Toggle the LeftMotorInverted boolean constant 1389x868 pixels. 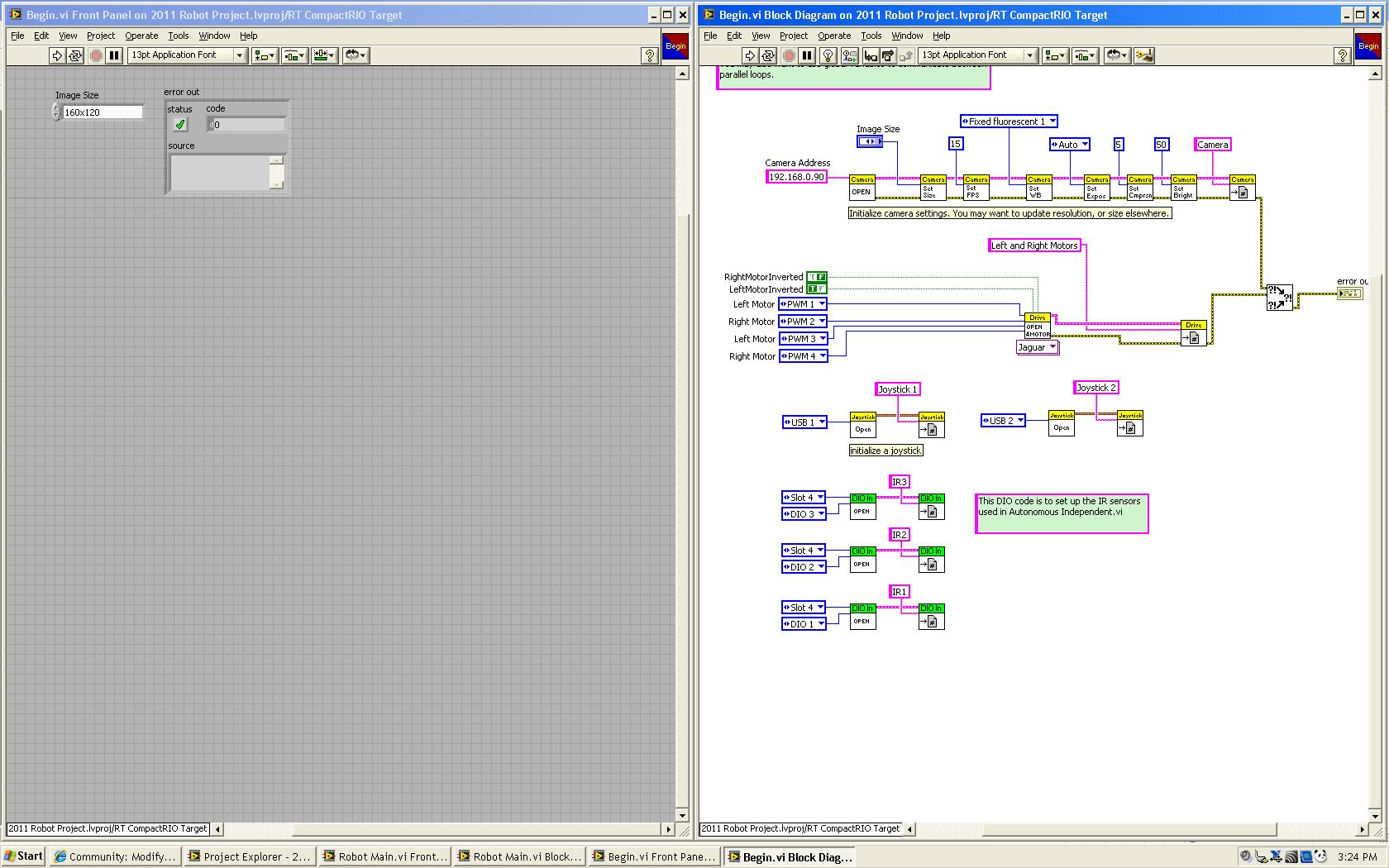pyautogui.click(x=817, y=289)
